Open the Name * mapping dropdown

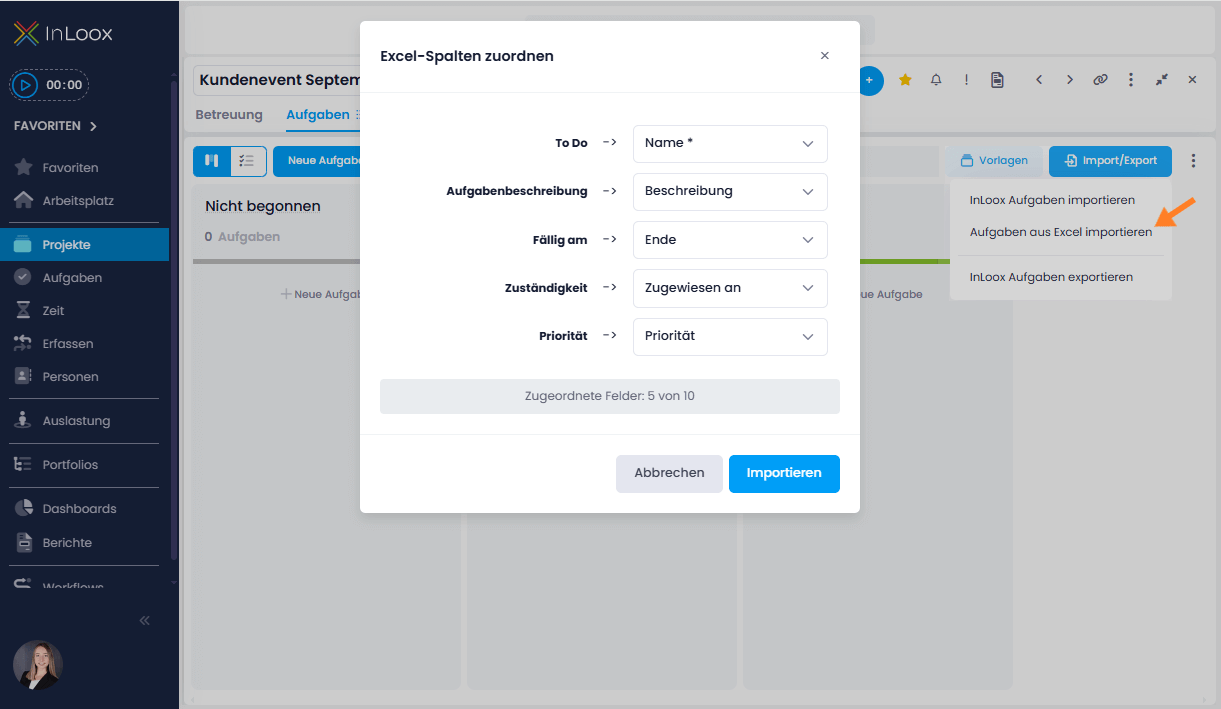pyautogui.click(x=730, y=143)
